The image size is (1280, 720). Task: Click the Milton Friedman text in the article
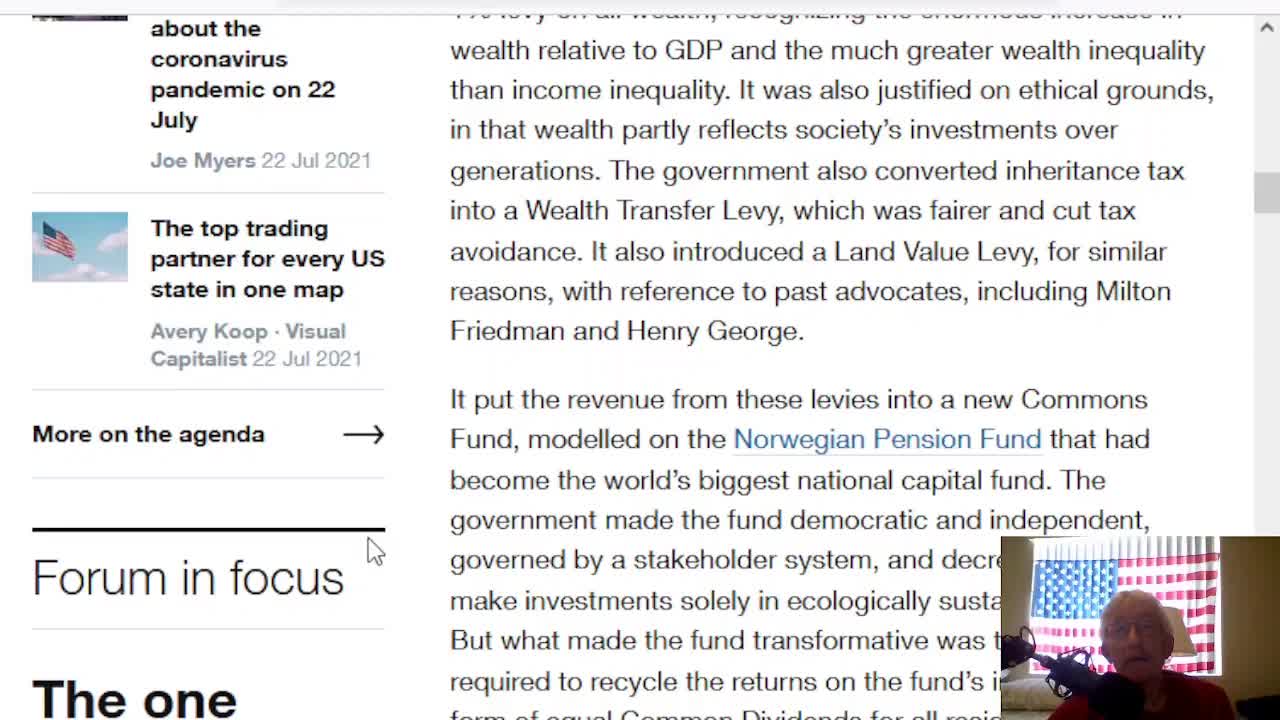pyautogui.click(x=1133, y=291)
